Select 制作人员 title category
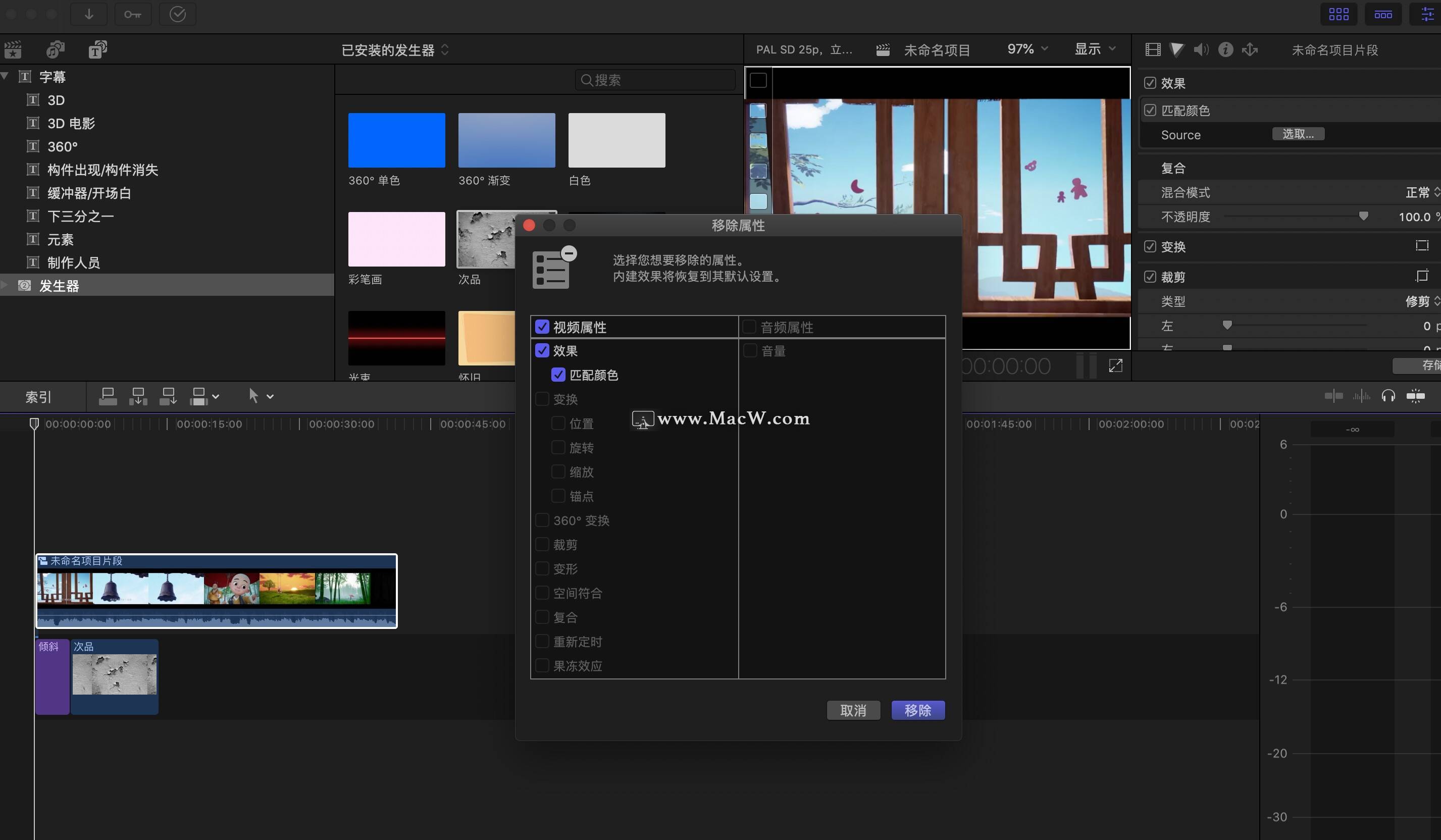This screenshot has height=840, width=1441. pos(73,262)
